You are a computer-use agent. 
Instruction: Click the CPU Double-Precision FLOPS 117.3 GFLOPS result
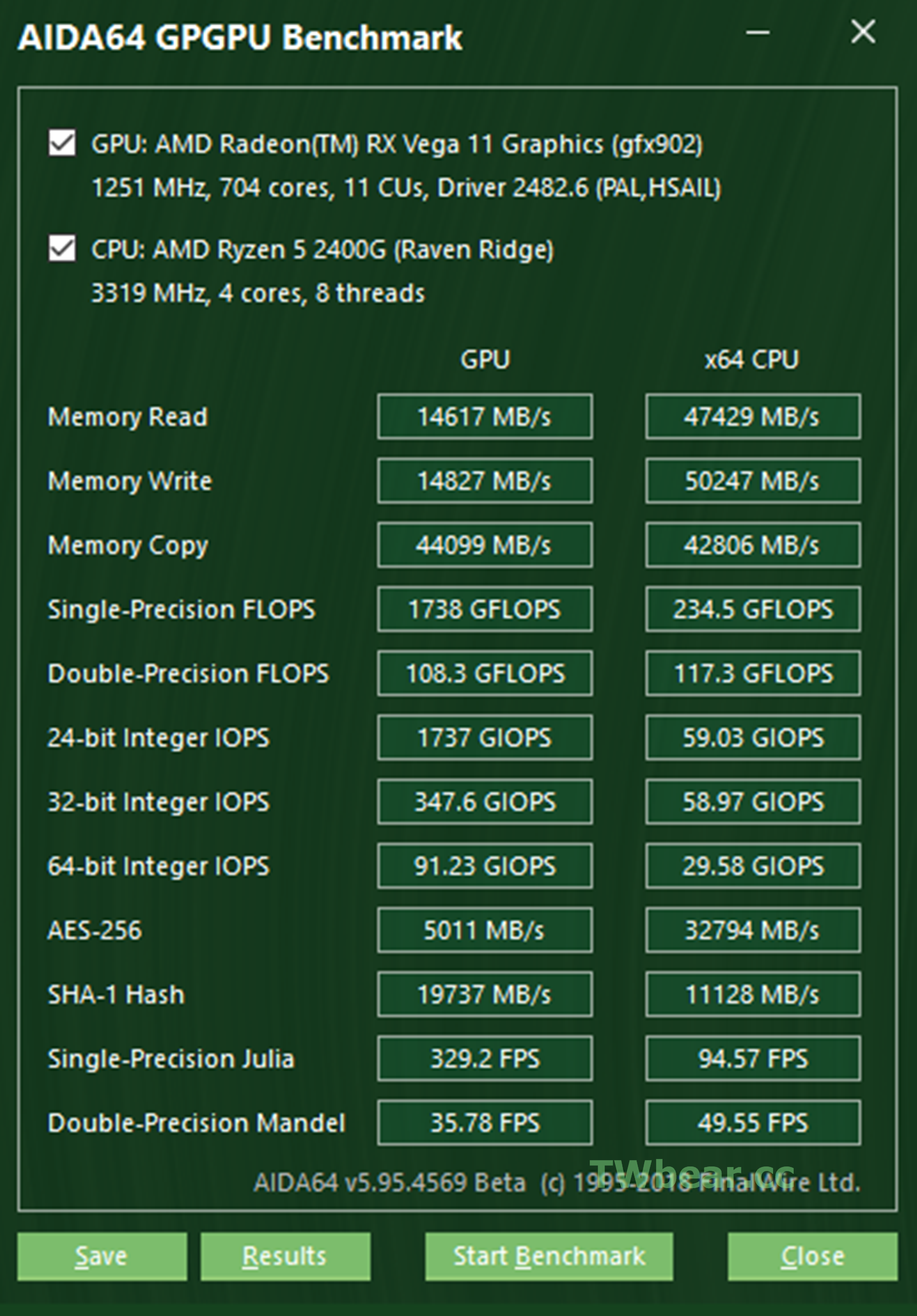(x=753, y=673)
